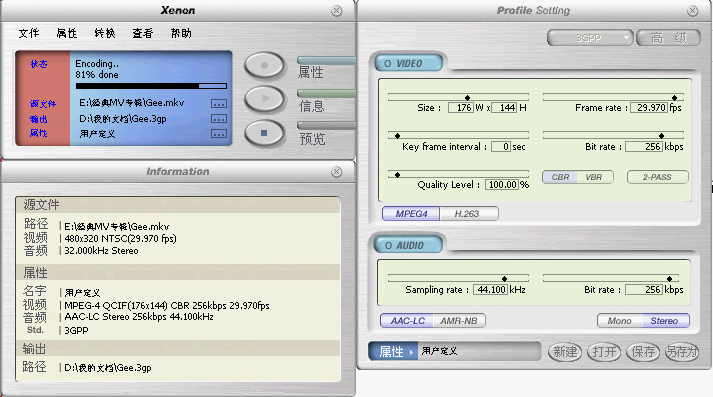Open profile ellipsis button beside 用户定义
713x397 pixels.
pos(219,134)
